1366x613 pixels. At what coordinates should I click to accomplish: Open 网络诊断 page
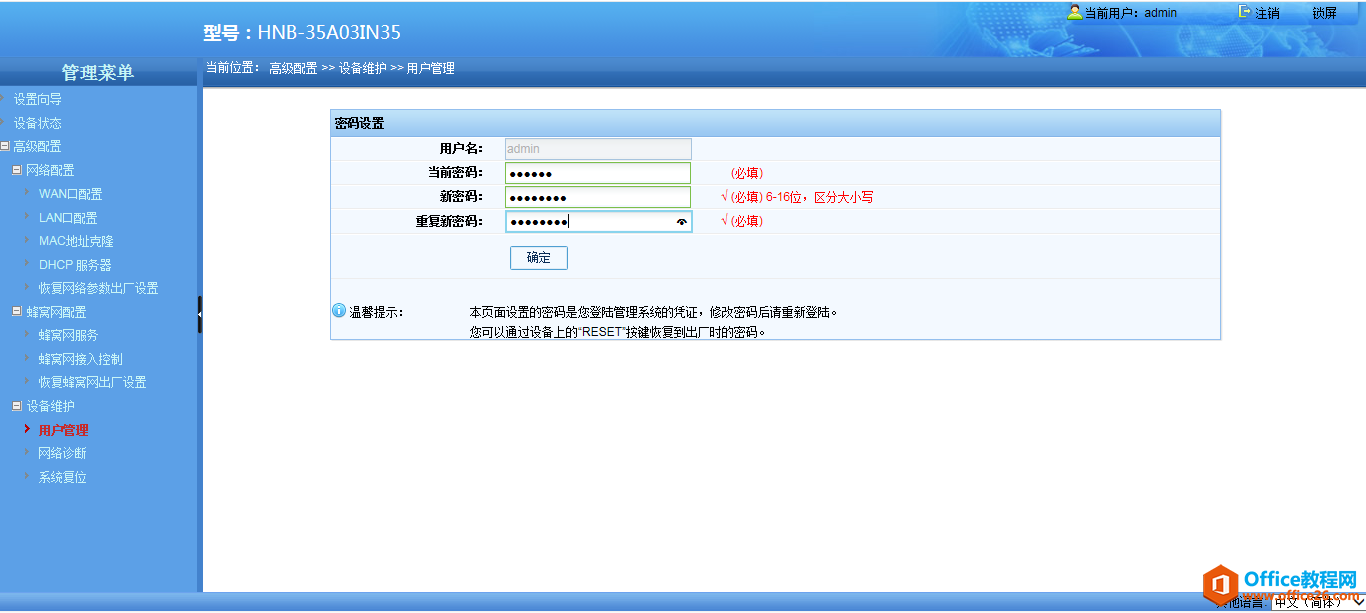click(x=62, y=453)
